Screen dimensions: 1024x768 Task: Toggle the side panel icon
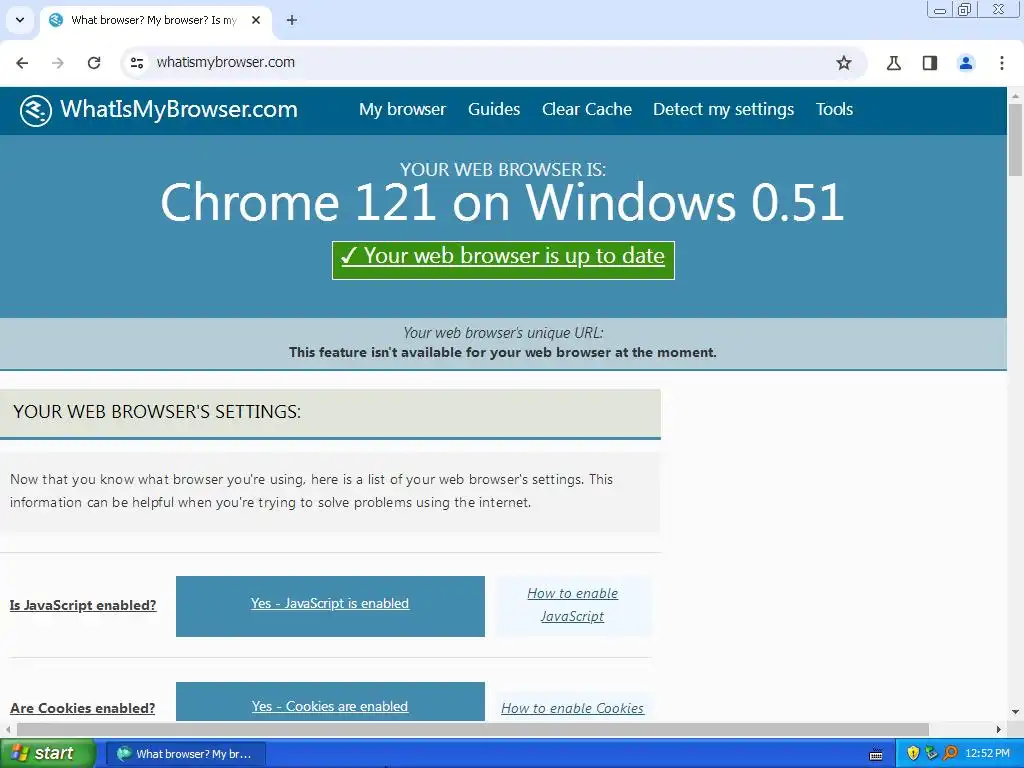(x=929, y=63)
